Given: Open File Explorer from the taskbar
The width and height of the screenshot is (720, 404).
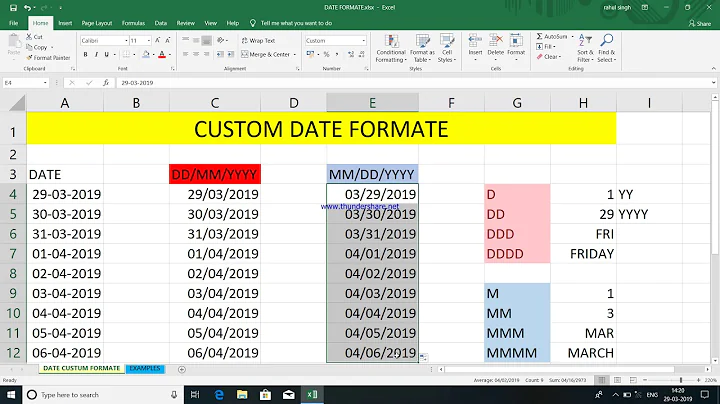Looking at the screenshot, I should (x=242, y=394).
